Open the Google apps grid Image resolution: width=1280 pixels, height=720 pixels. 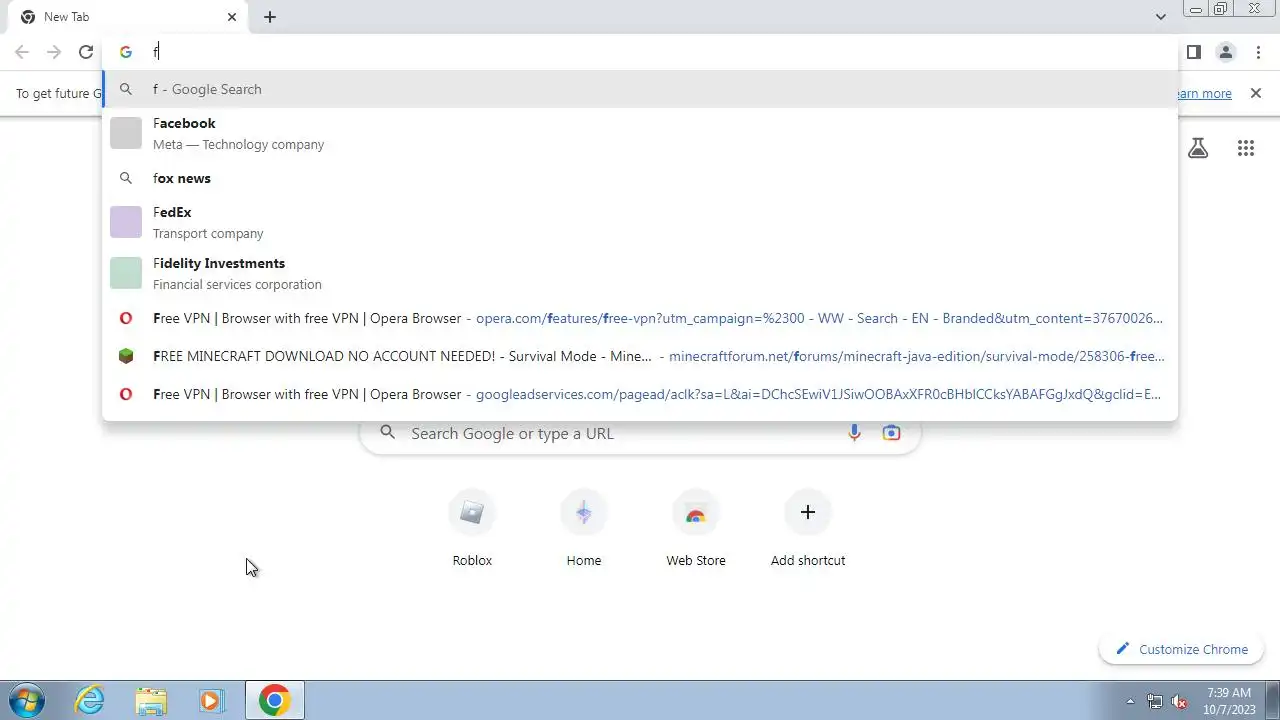(1245, 148)
